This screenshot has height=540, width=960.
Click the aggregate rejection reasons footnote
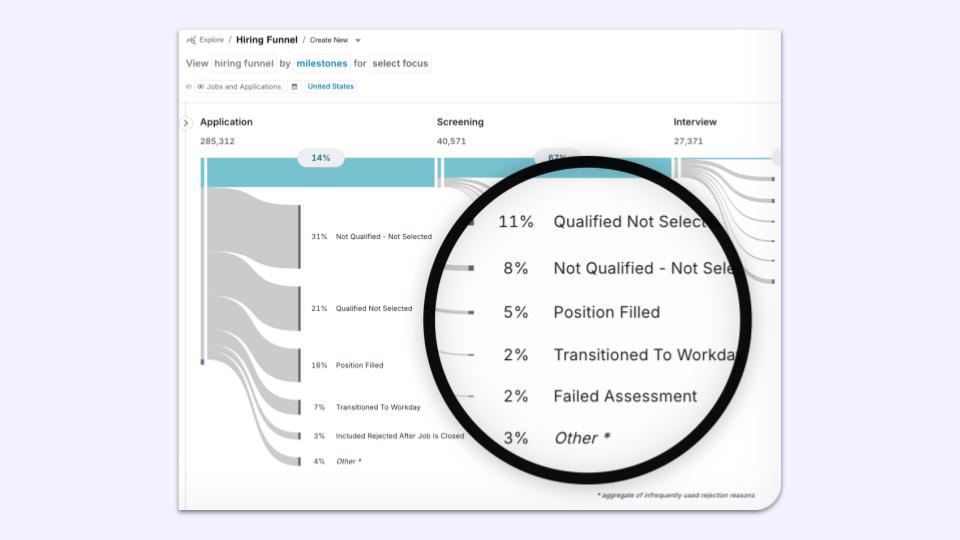click(x=676, y=495)
